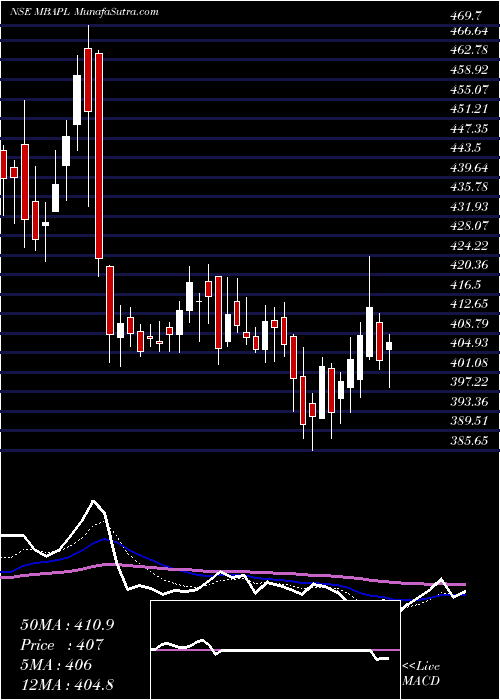
Task: Click the <<Live MACD label
Action: click(x=421, y=674)
